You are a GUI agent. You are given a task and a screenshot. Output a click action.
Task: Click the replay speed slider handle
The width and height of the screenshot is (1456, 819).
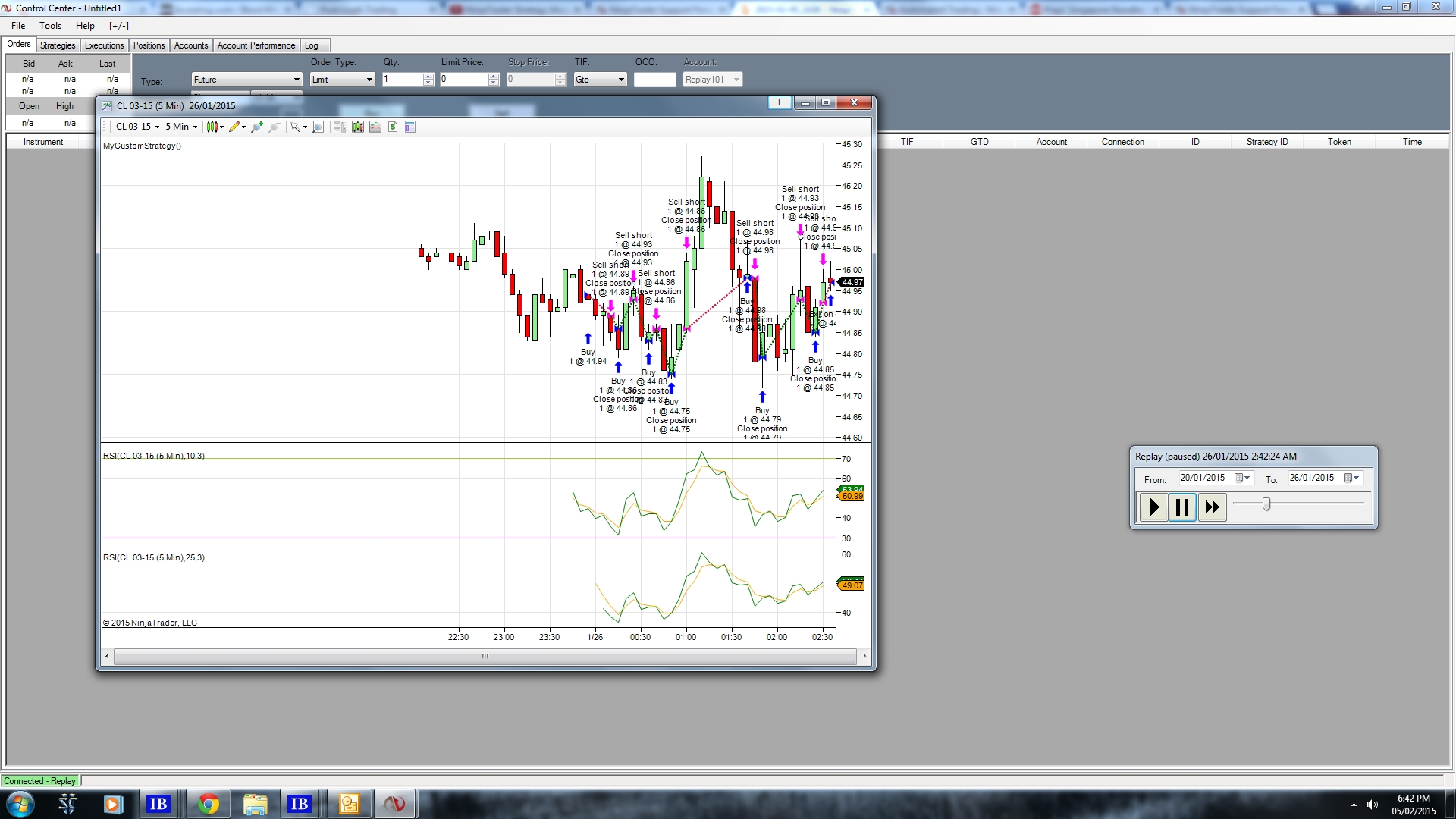[x=1266, y=504]
